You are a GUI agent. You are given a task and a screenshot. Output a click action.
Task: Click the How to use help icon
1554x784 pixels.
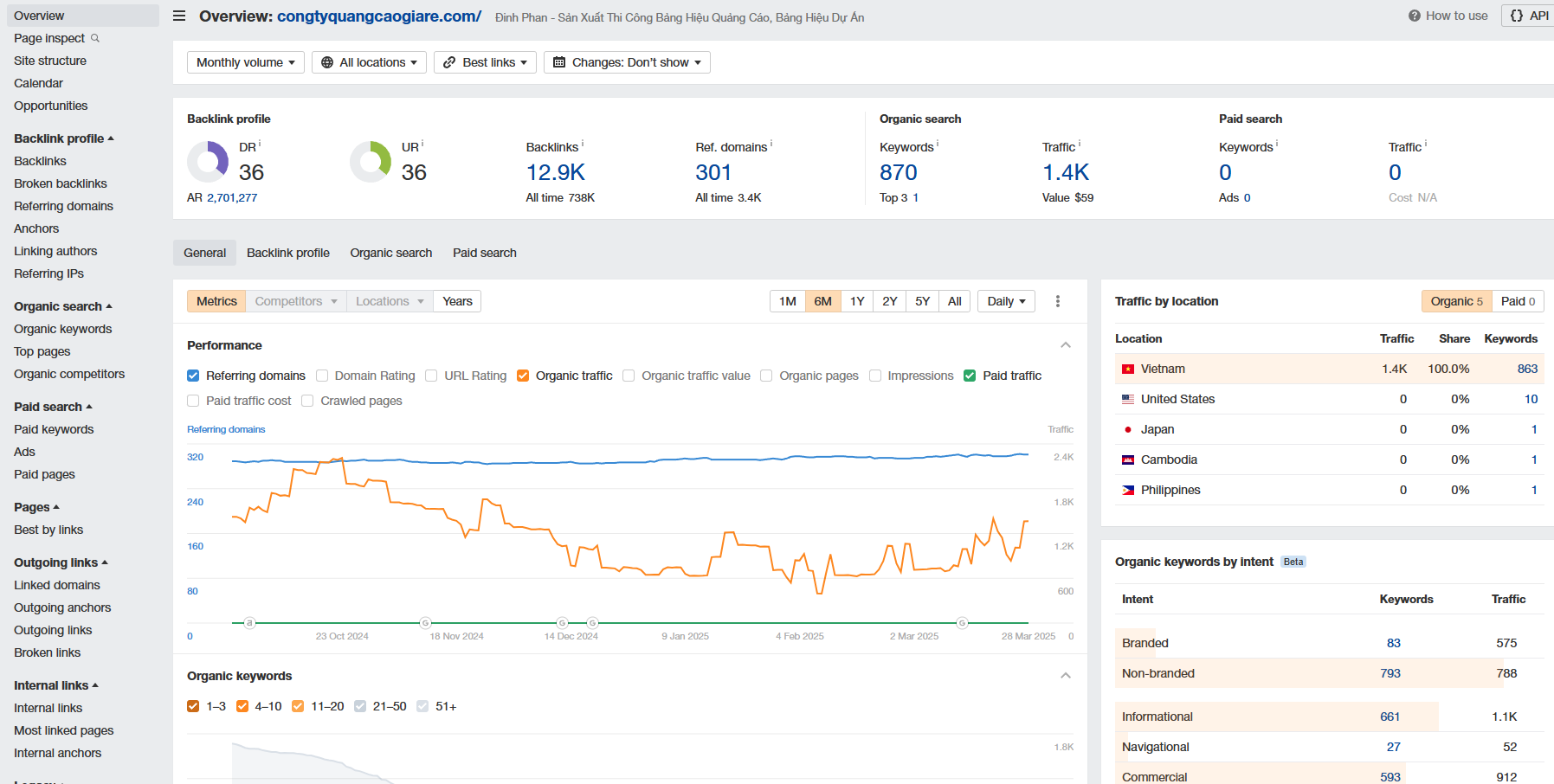pyautogui.click(x=1415, y=16)
